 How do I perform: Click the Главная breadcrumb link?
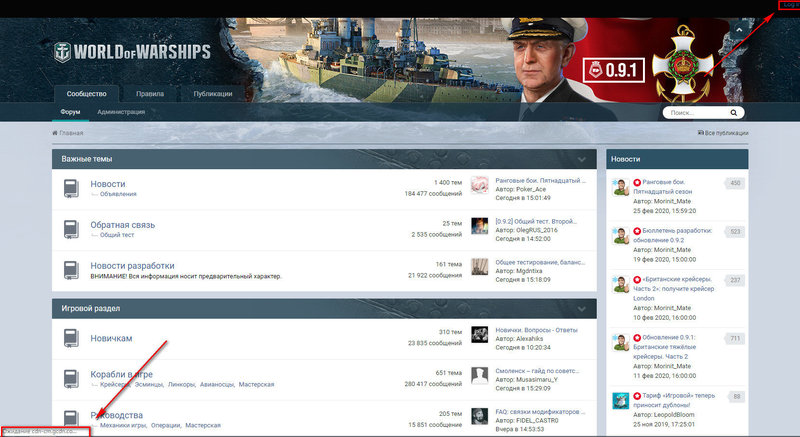coord(71,133)
